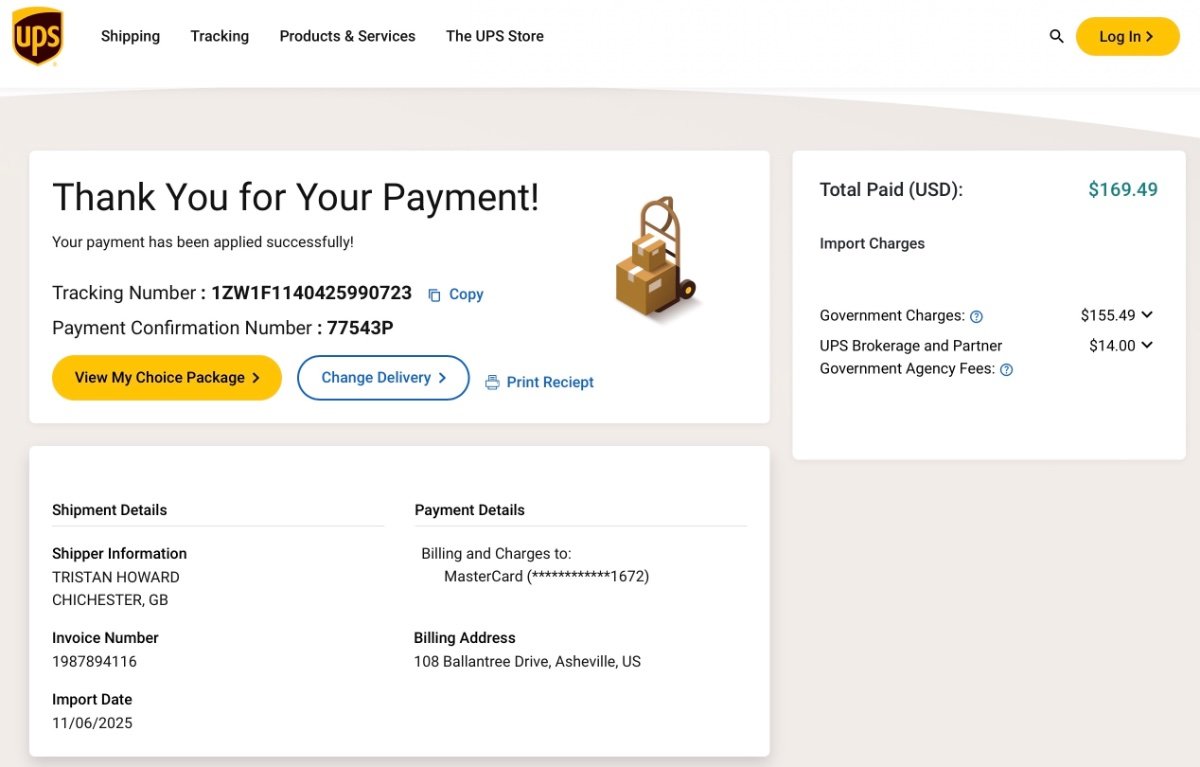Click the printer icon for receipt
Viewport: 1200px width, 767px height.
[x=492, y=382]
